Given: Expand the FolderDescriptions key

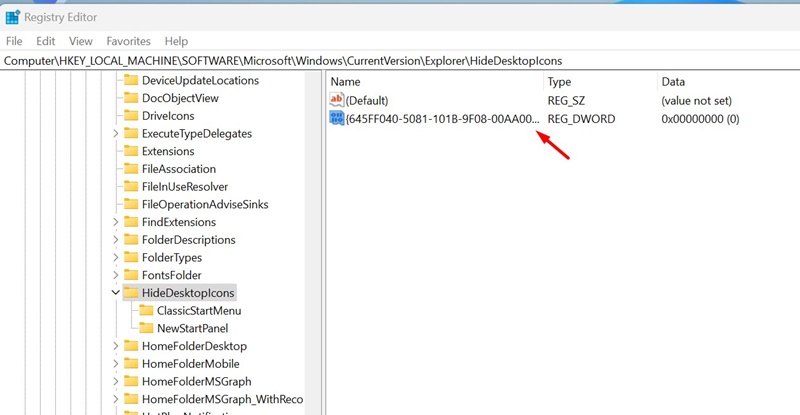Looking at the screenshot, I should (x=115, y=239).
